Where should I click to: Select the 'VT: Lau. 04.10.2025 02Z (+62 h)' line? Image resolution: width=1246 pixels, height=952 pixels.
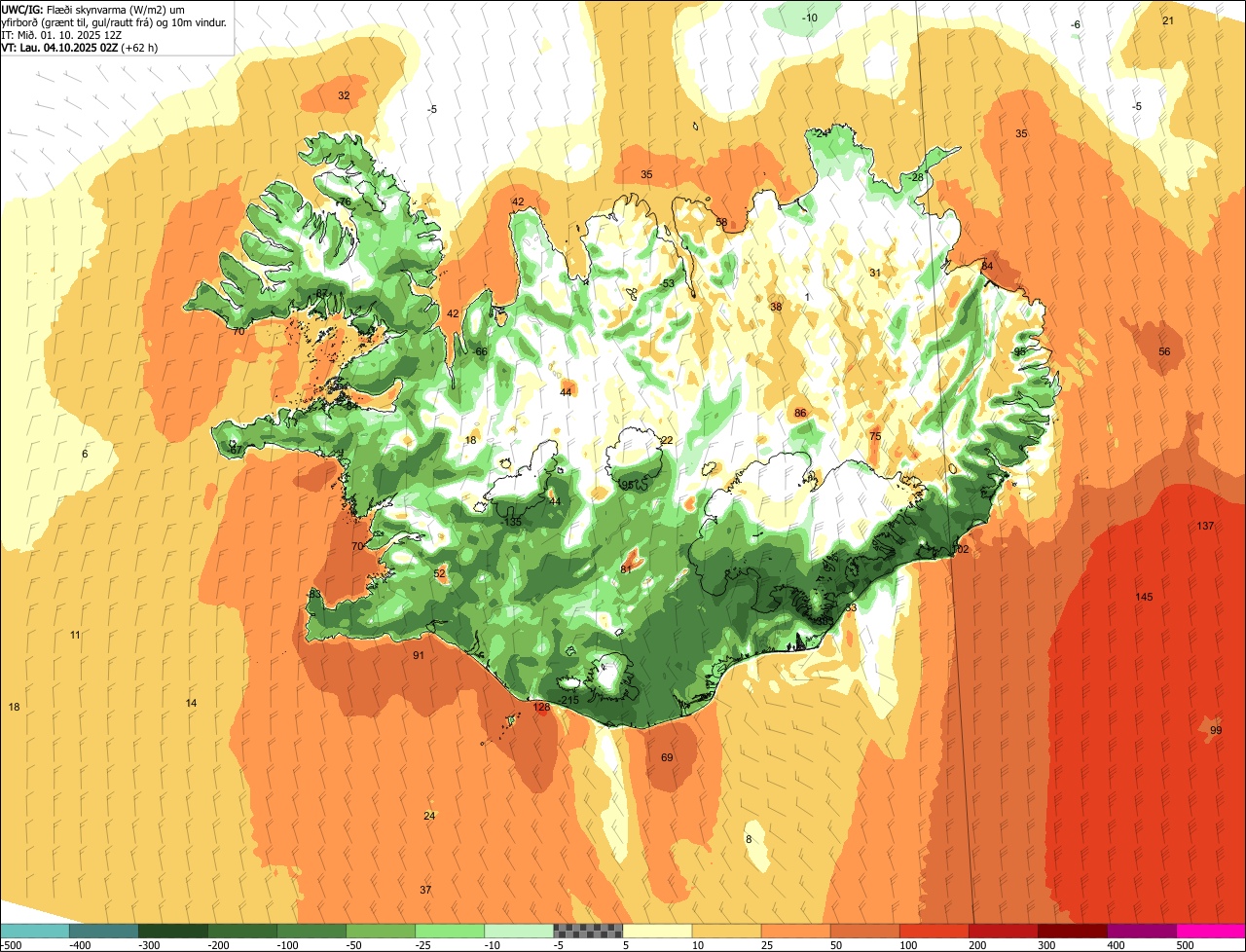click(x=78, y=47)
